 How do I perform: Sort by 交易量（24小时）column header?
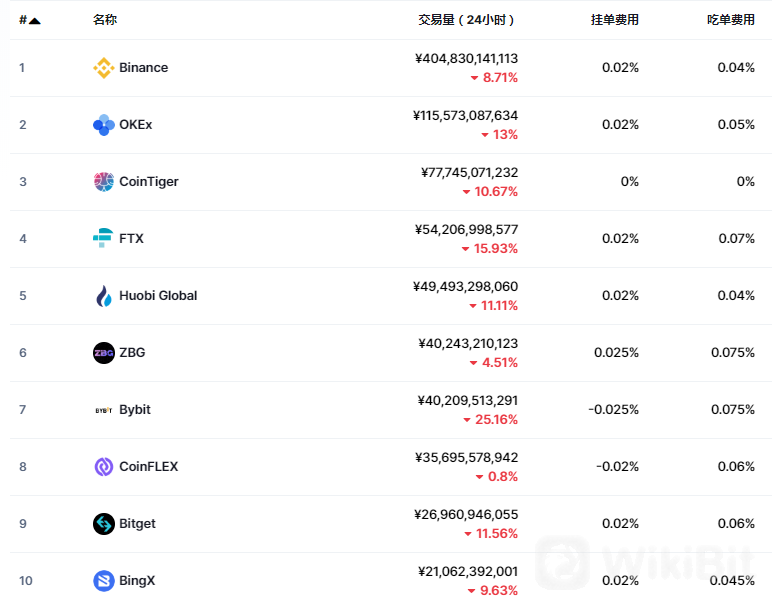point(466,20)
